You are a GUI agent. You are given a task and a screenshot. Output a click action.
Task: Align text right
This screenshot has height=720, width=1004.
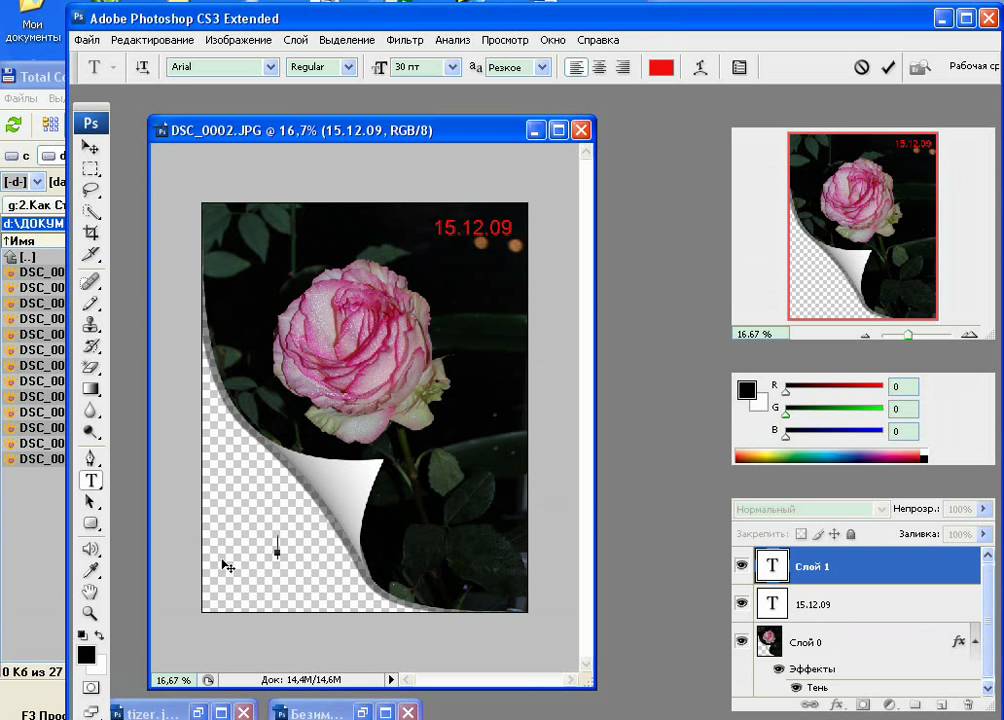point(622,67)
